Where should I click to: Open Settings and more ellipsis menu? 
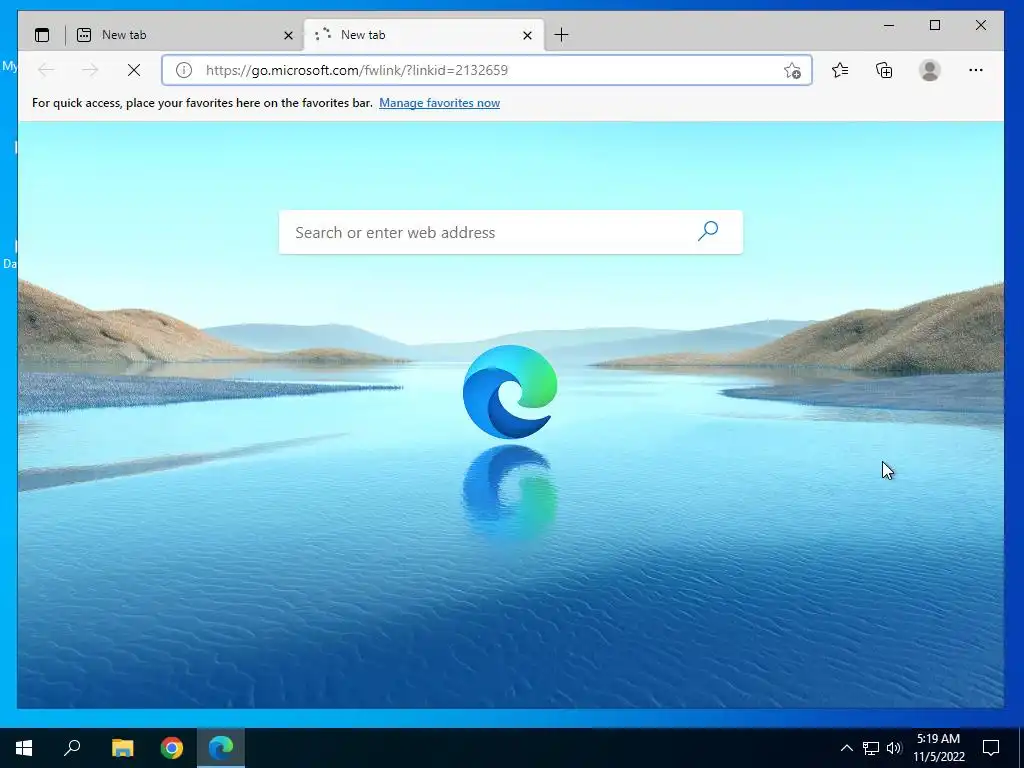976,70
